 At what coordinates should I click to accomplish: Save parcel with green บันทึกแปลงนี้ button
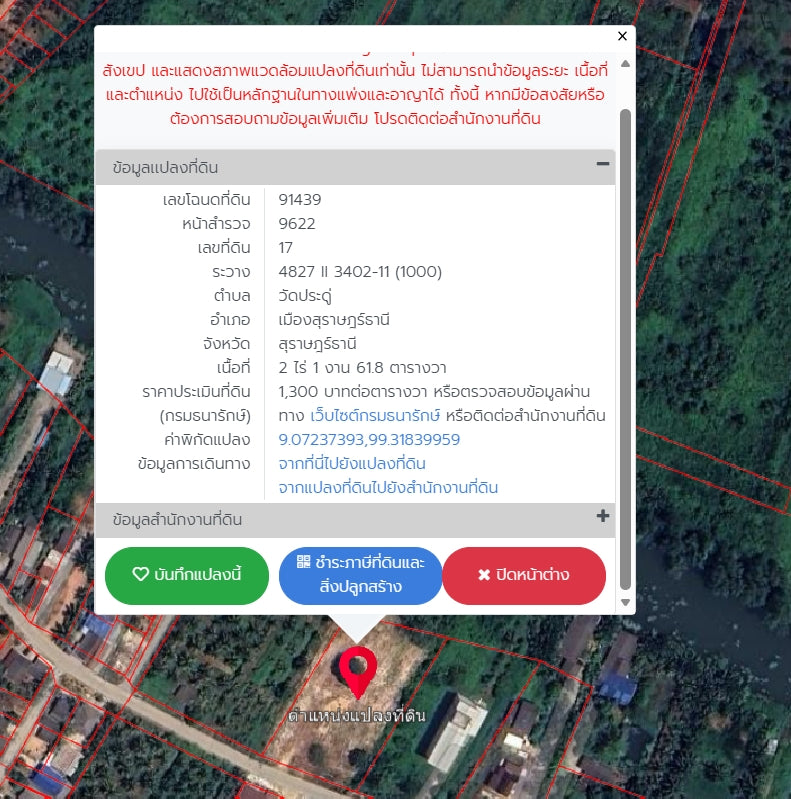[x=186, y=576]
